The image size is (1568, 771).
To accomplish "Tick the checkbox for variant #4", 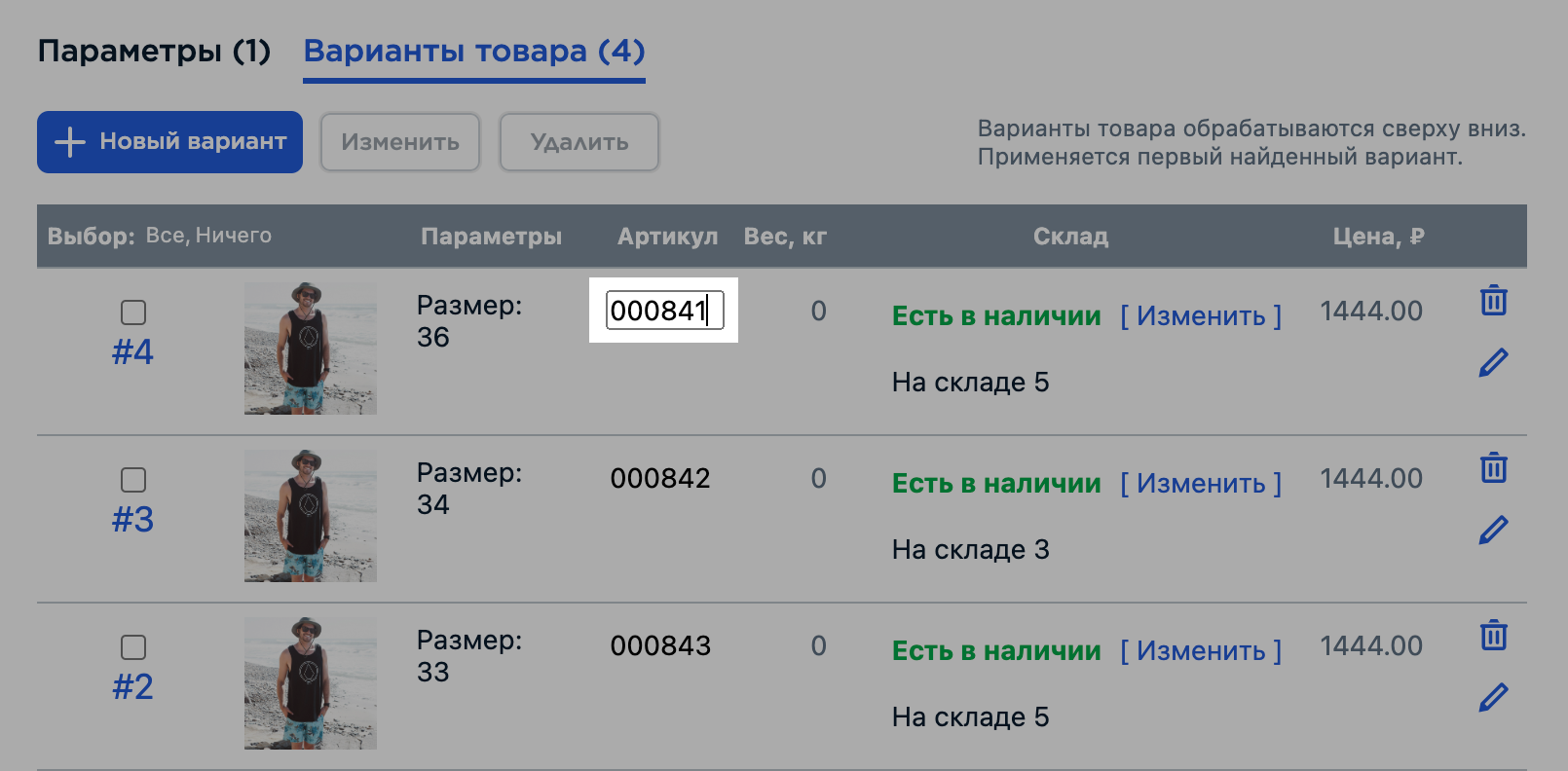I will pyautogui.click(x=133, y=312).
